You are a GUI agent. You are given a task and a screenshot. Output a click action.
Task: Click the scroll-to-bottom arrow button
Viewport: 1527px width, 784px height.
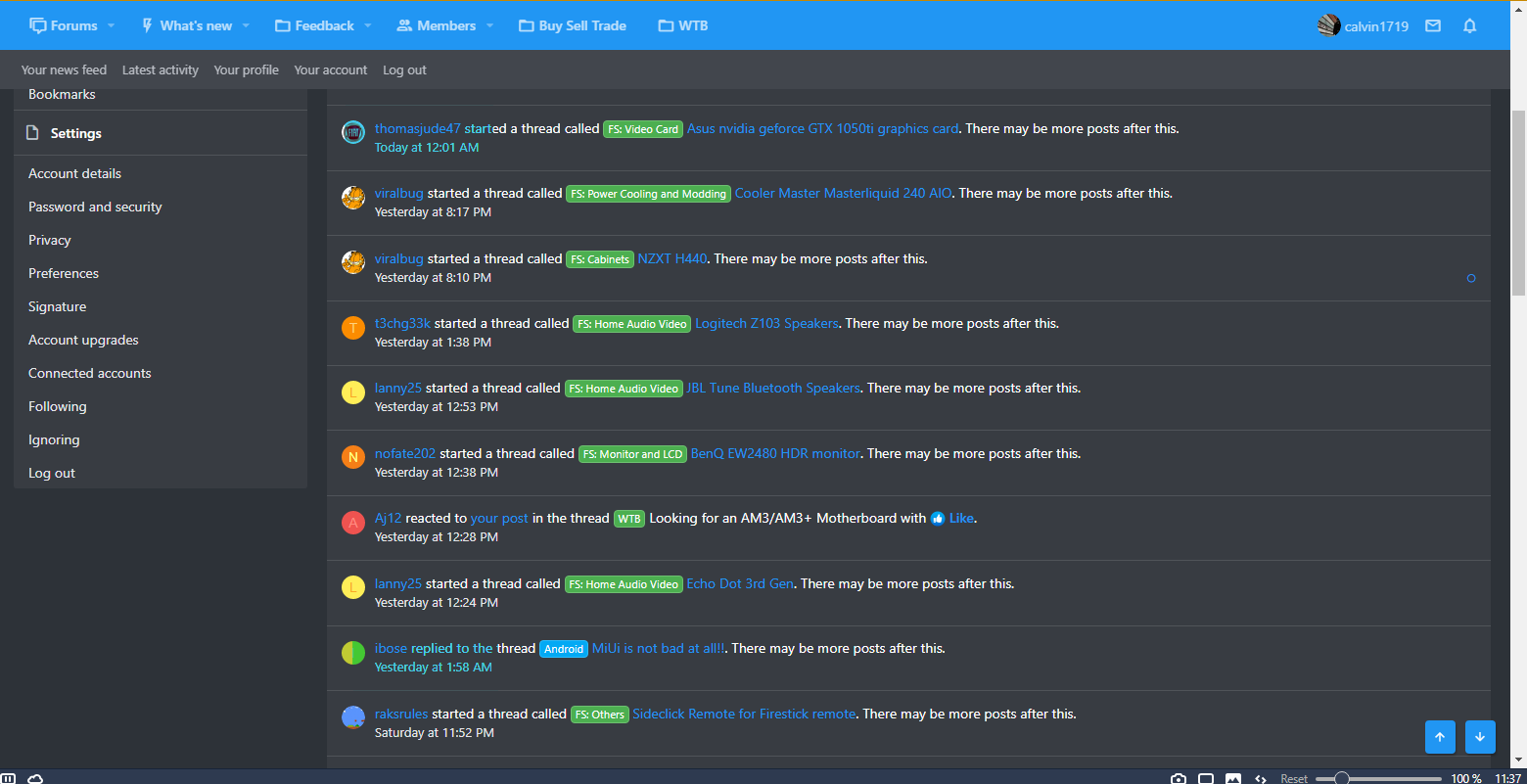click(x=1480, y=737)
